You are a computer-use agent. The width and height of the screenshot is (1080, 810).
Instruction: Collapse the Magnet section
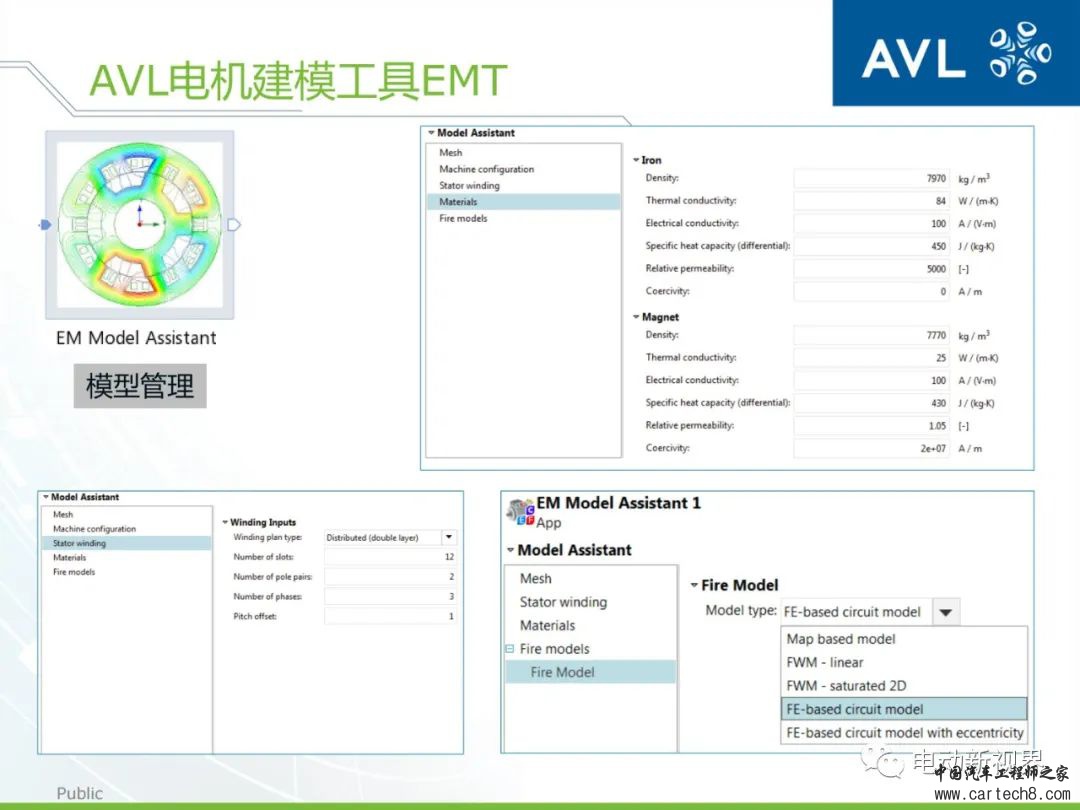pos(636,317)
